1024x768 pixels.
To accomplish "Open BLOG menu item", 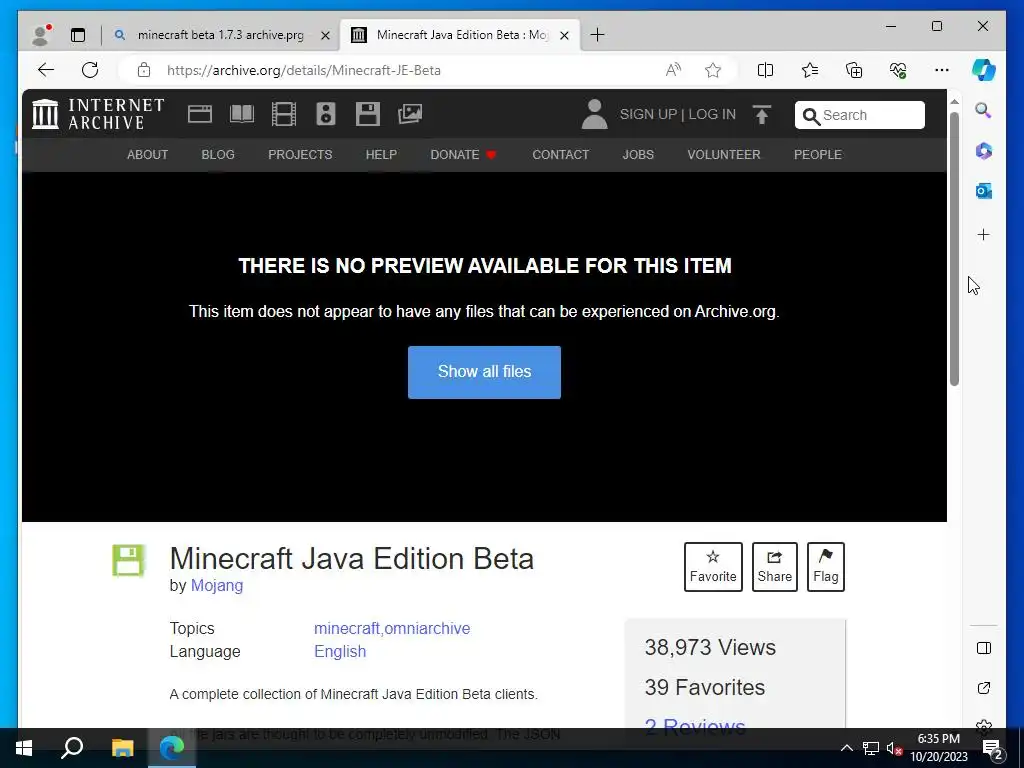I will (x=218, y=155).
